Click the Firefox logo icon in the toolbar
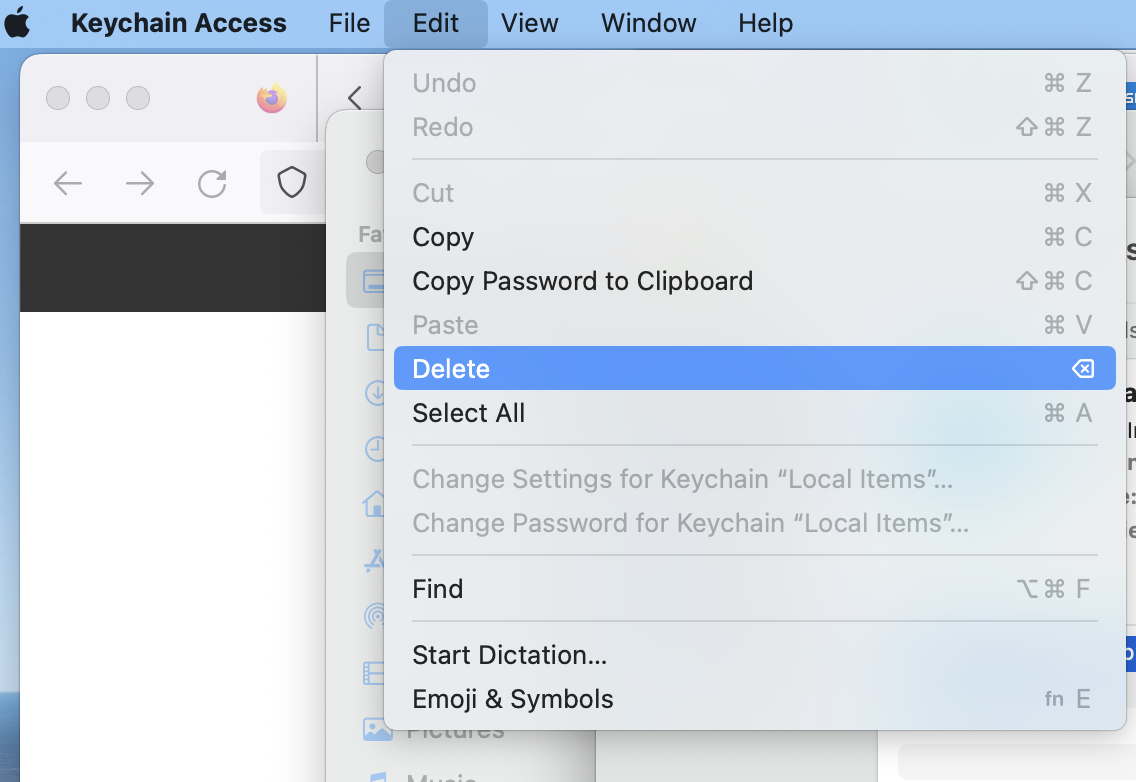Screen dimensions: 1136x782 click(271, 99)
